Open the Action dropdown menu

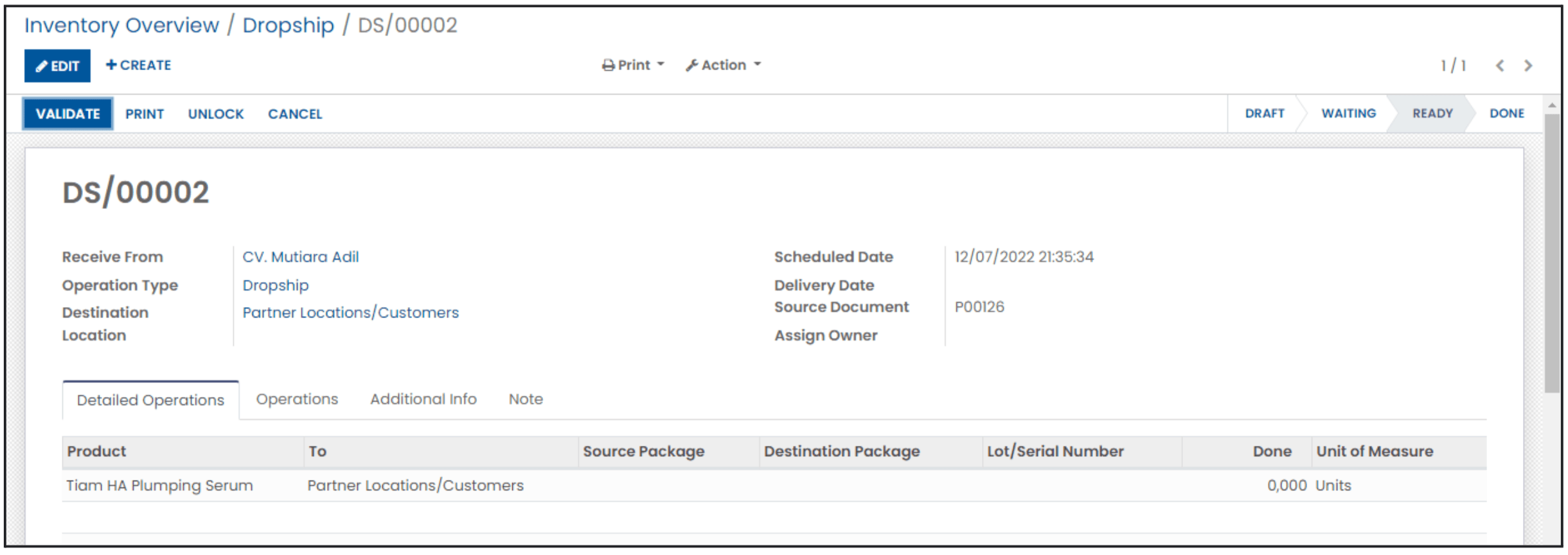coord(724,65)
